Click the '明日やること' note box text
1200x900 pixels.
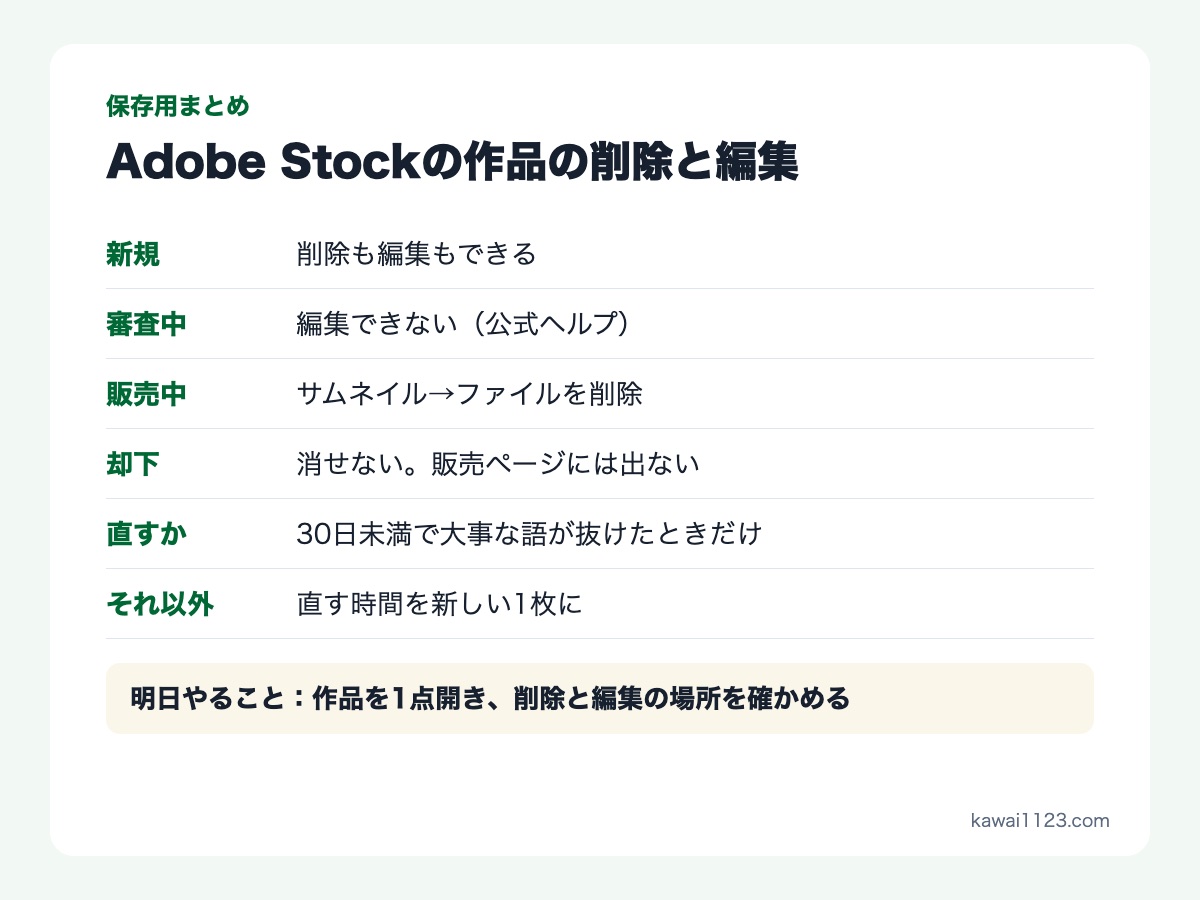point(490,698)
